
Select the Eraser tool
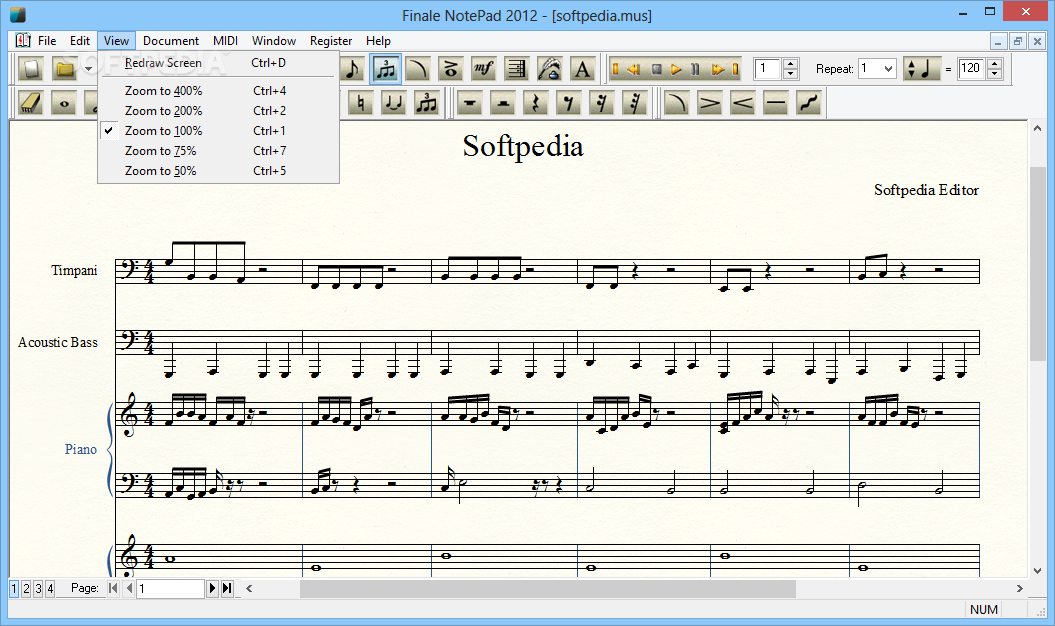[x=31, y=103]
